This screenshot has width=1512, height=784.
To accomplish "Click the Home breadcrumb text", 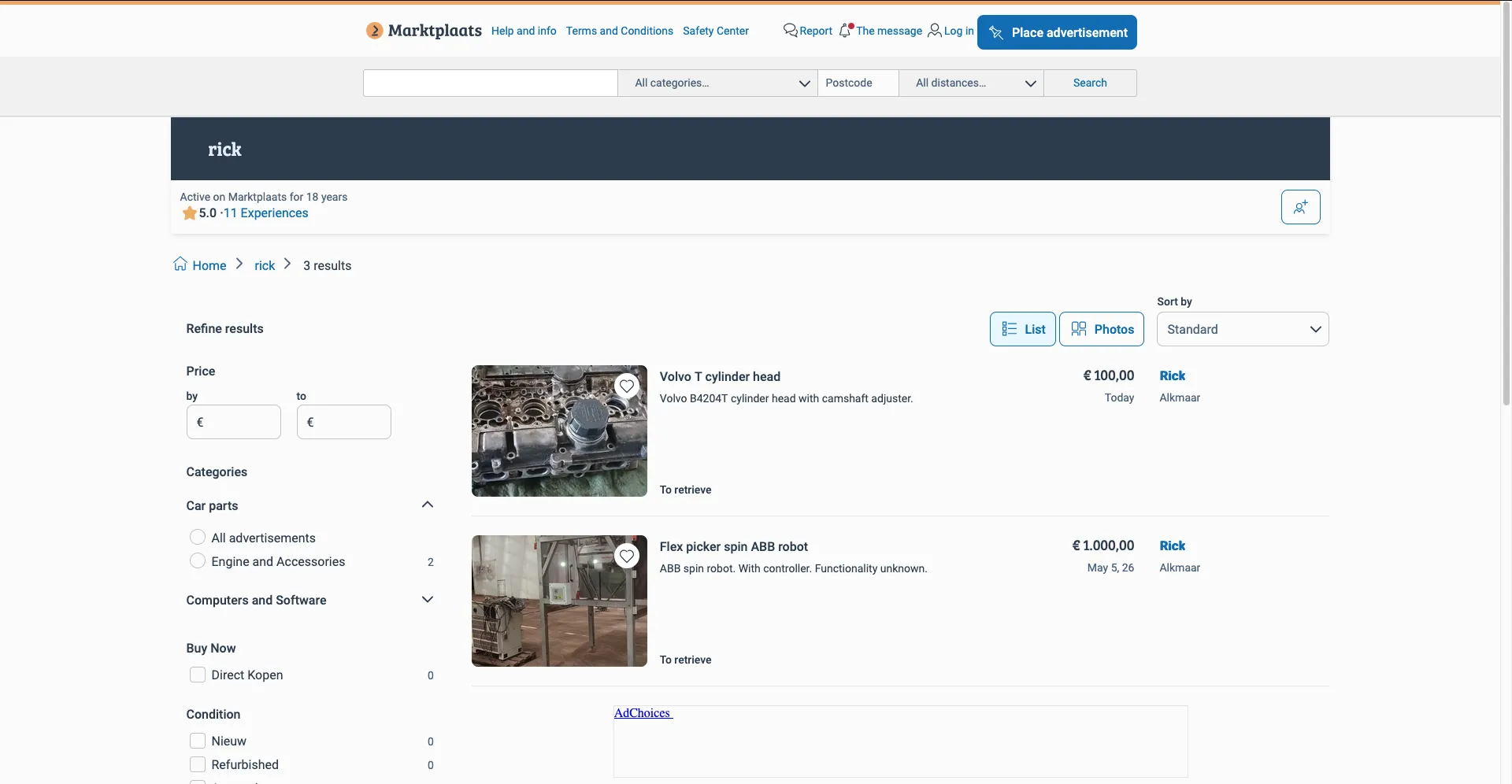I will 209,265.
